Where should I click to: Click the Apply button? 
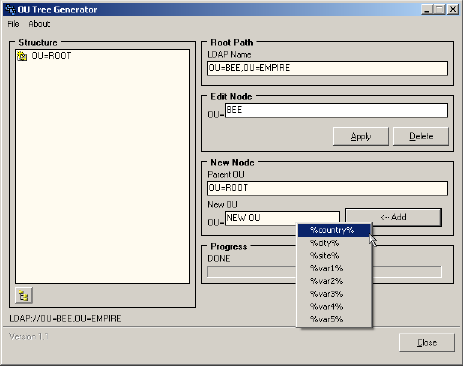click(361, 136)
